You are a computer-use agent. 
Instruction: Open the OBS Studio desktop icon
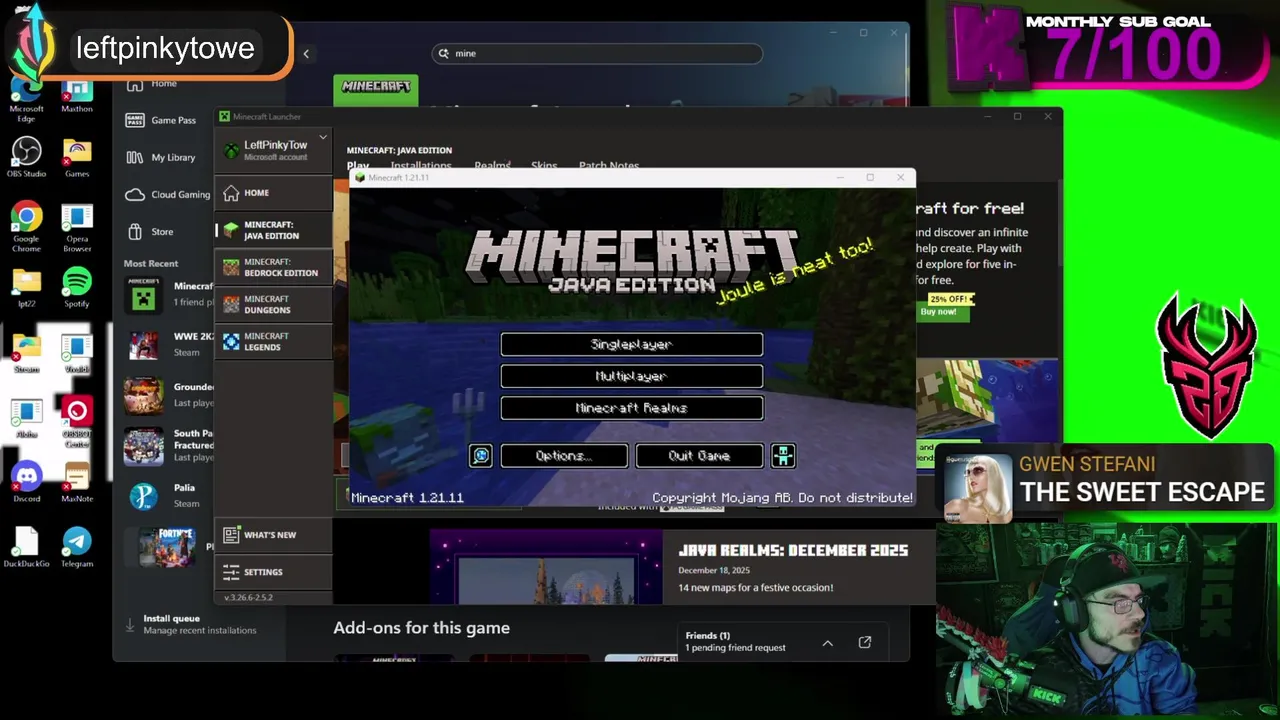26,157
